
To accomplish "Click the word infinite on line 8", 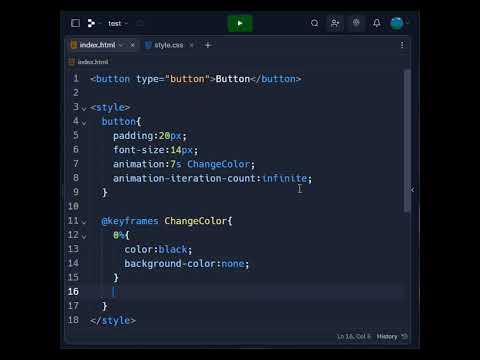I will (x=284, y=178).
